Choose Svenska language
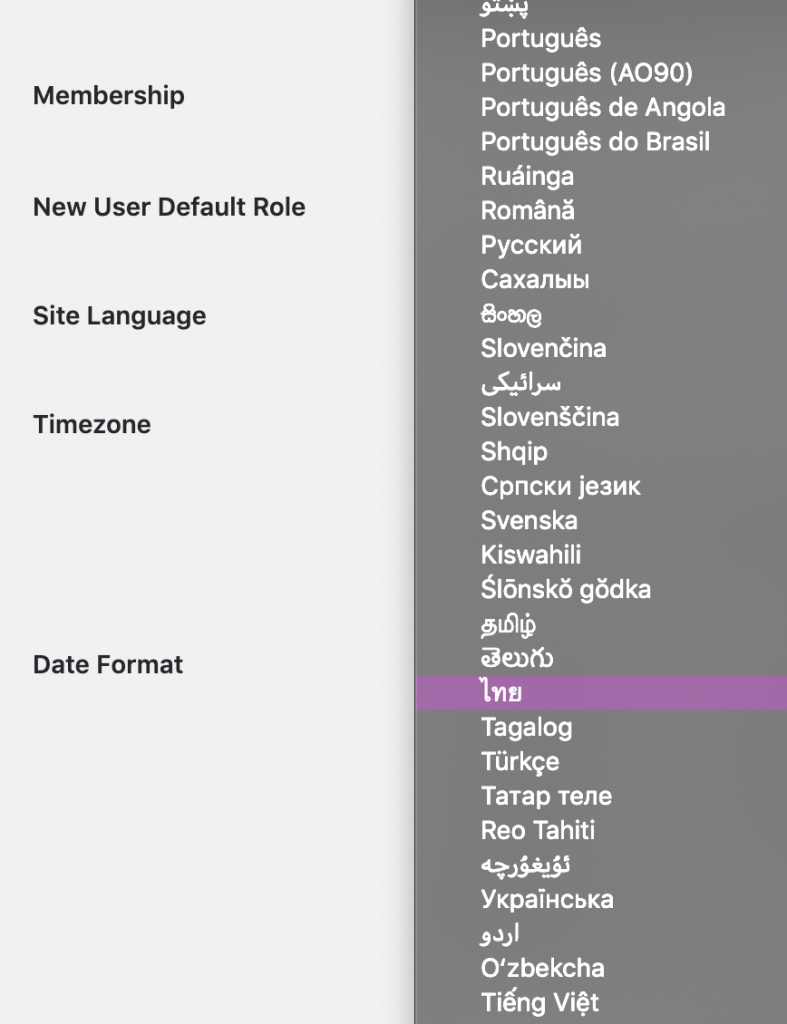 point(601,521)
